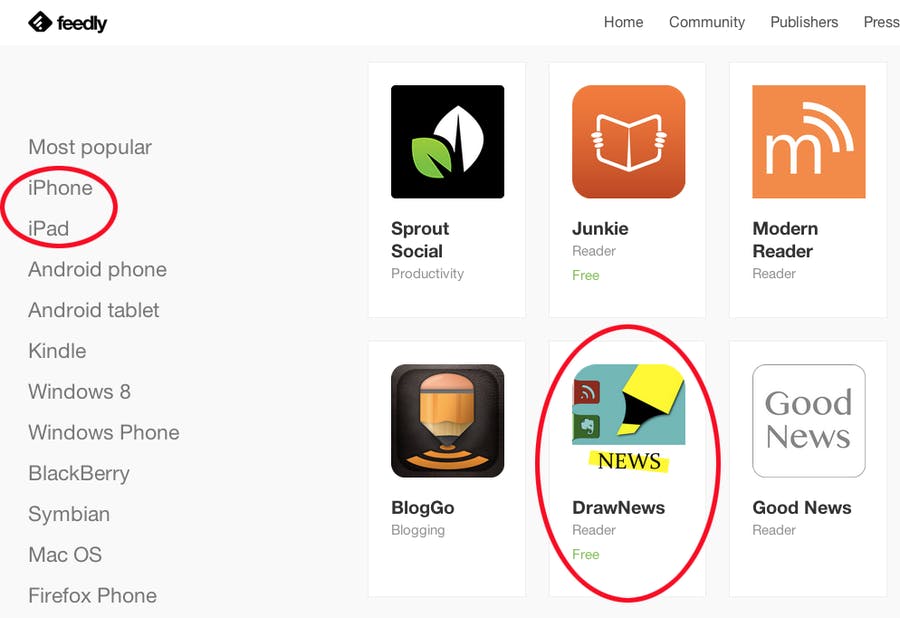The width and height of the screenshot is (900, 618).
Task: Select the Junkie orange book icon
Action: coord(629,142)
